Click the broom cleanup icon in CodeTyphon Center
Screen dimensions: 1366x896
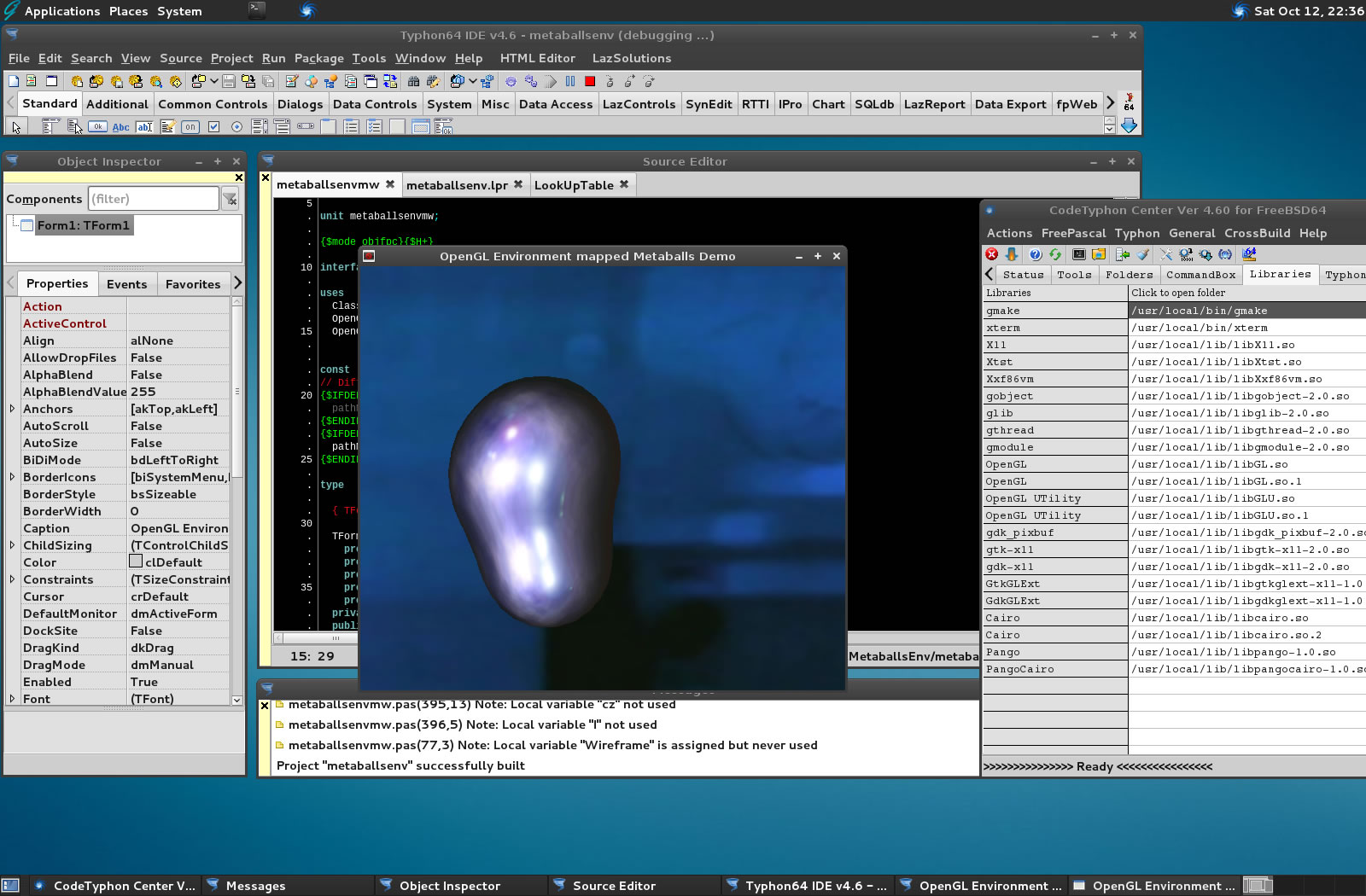click(1142, 254)
